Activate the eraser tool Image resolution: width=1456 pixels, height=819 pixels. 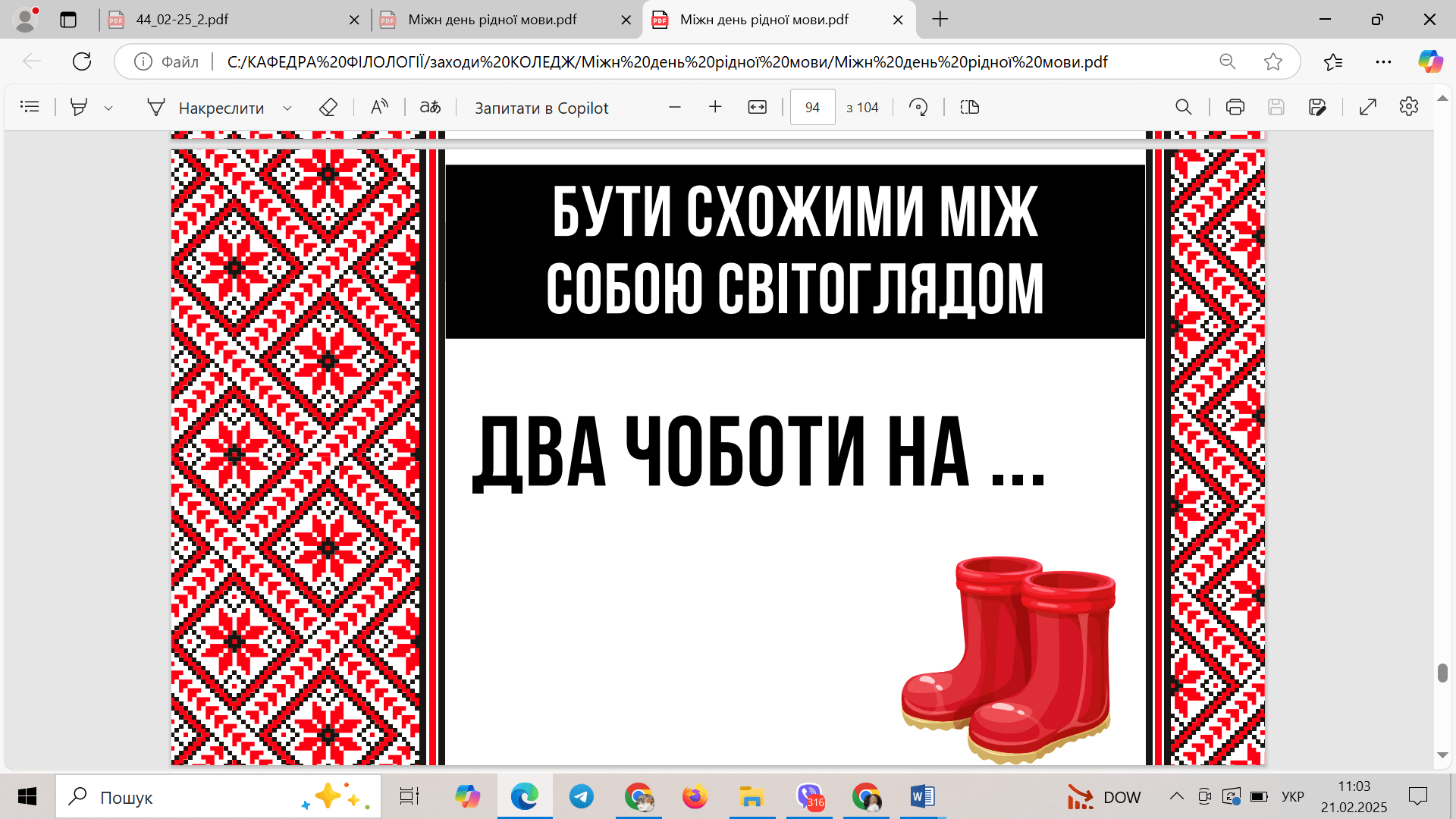[x=328, y=107]
